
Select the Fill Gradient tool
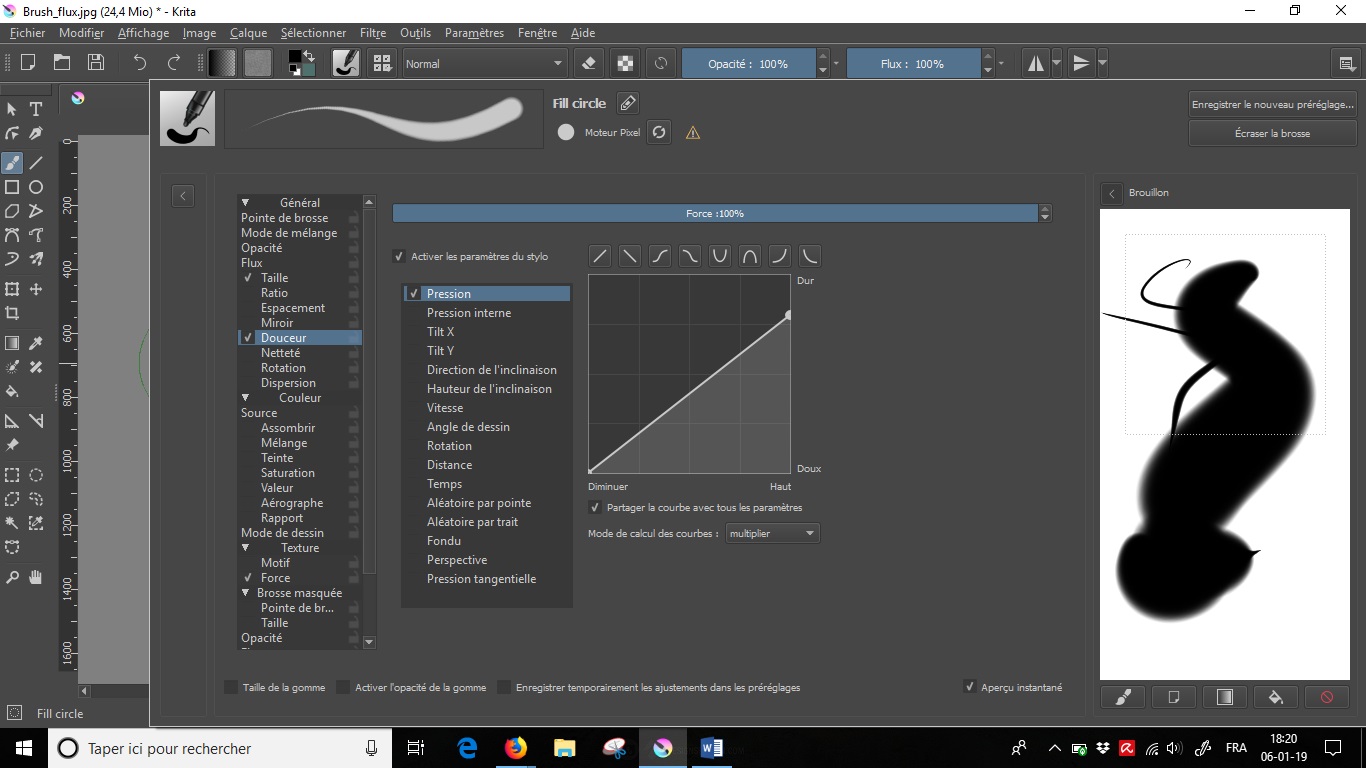[13, 343]
